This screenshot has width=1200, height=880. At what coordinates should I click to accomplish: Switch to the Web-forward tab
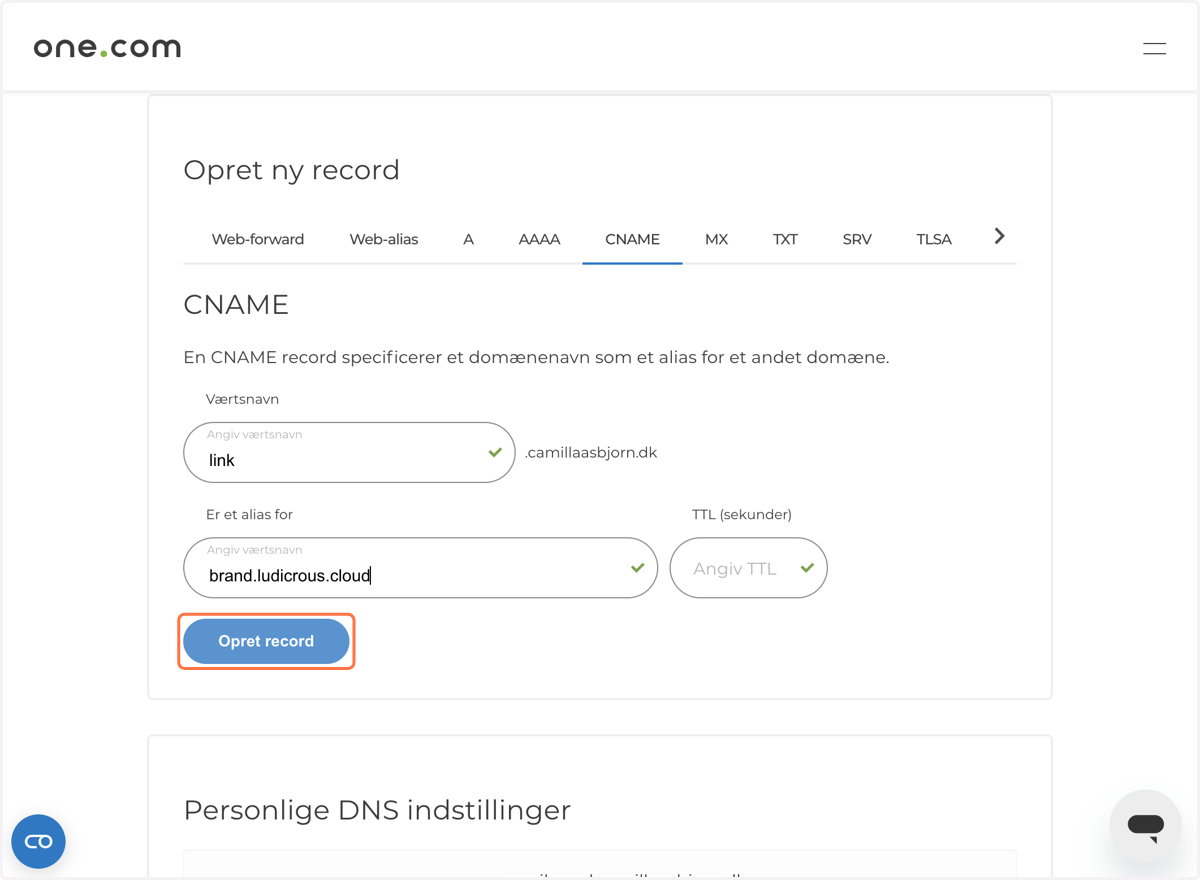pos(258,239)
